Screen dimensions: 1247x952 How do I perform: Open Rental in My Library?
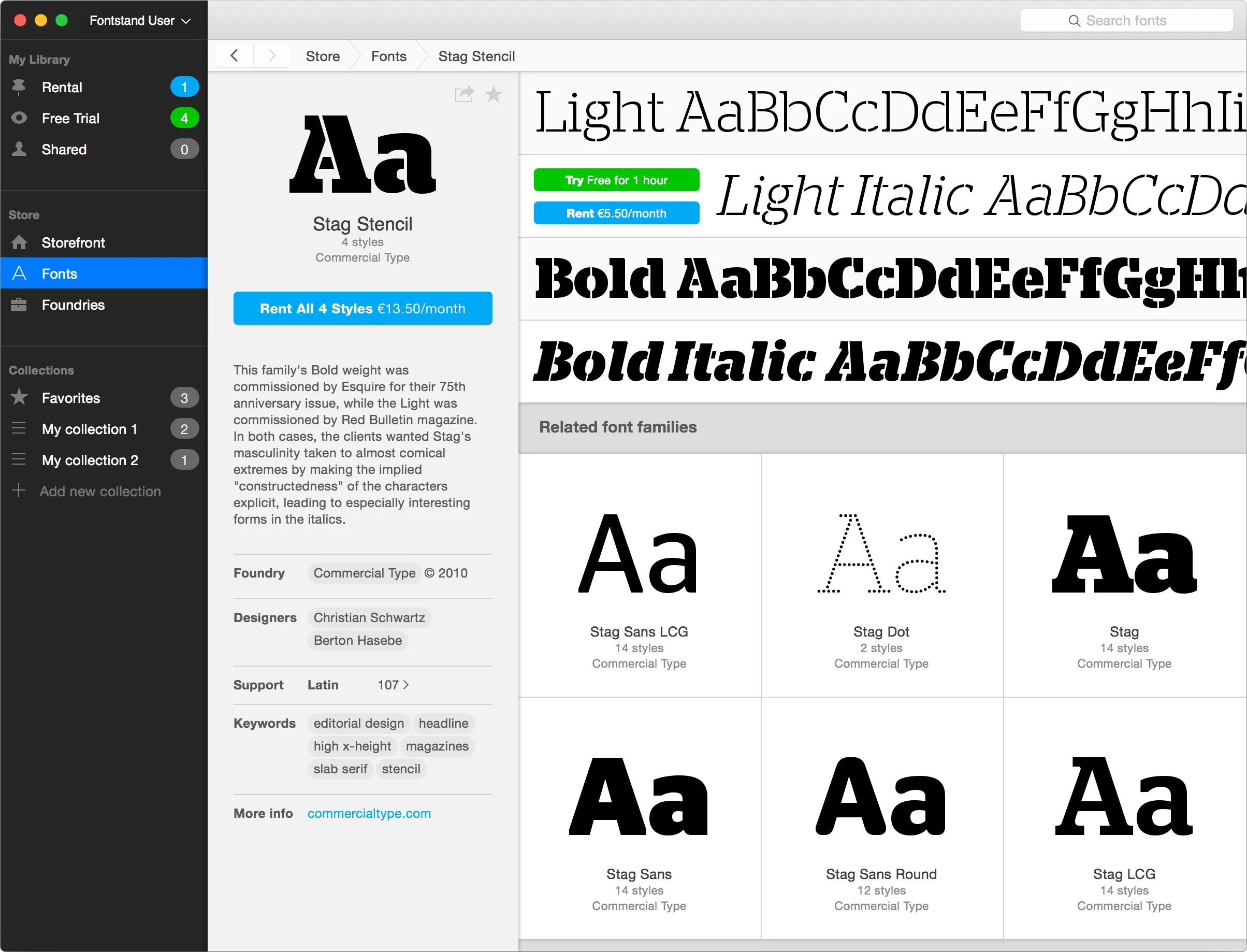[104, 86]
